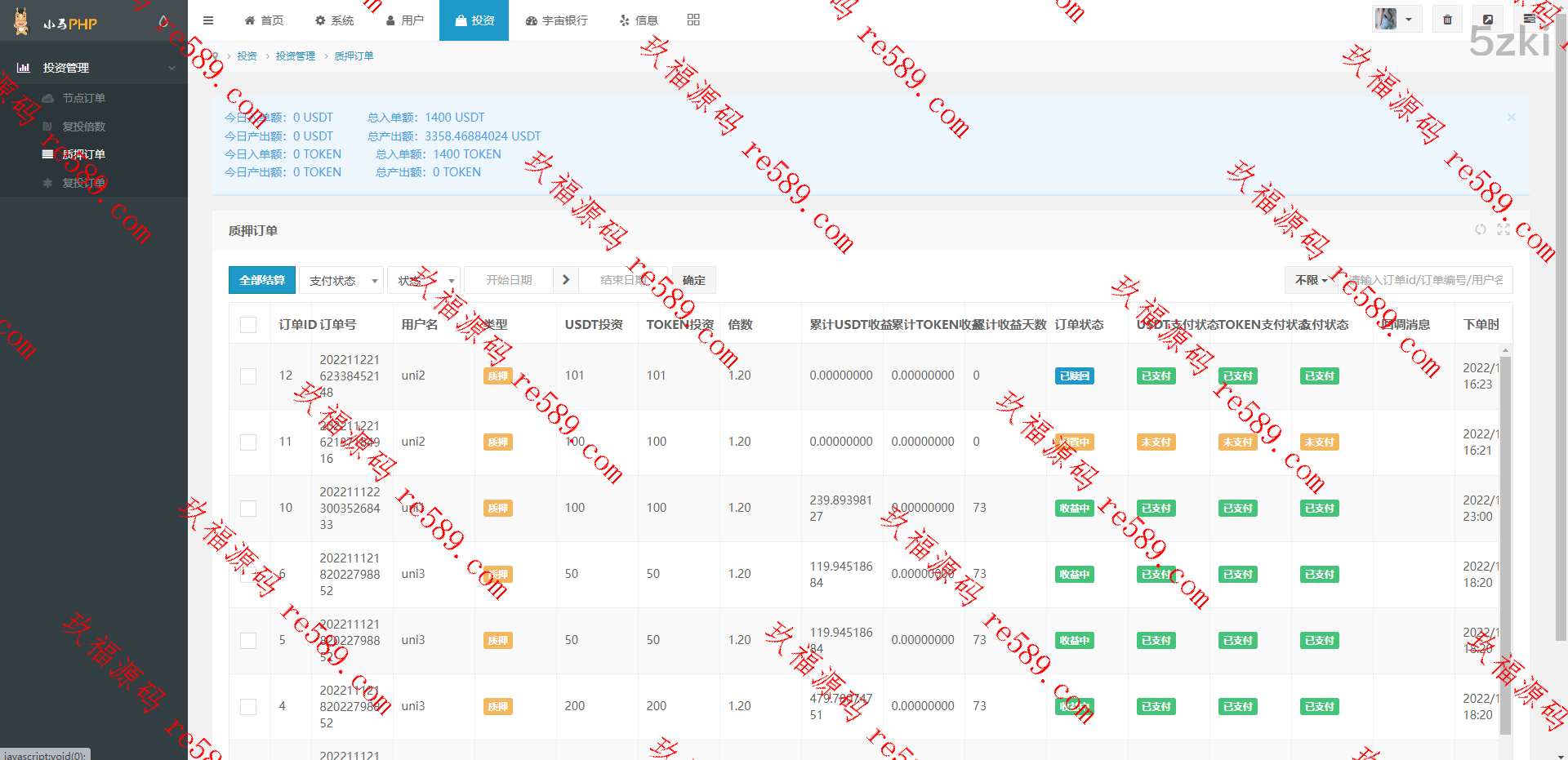Expand the user avatar dropdown menu
Viewport: 1568px width, 760px height.
tap(1396, 20)
